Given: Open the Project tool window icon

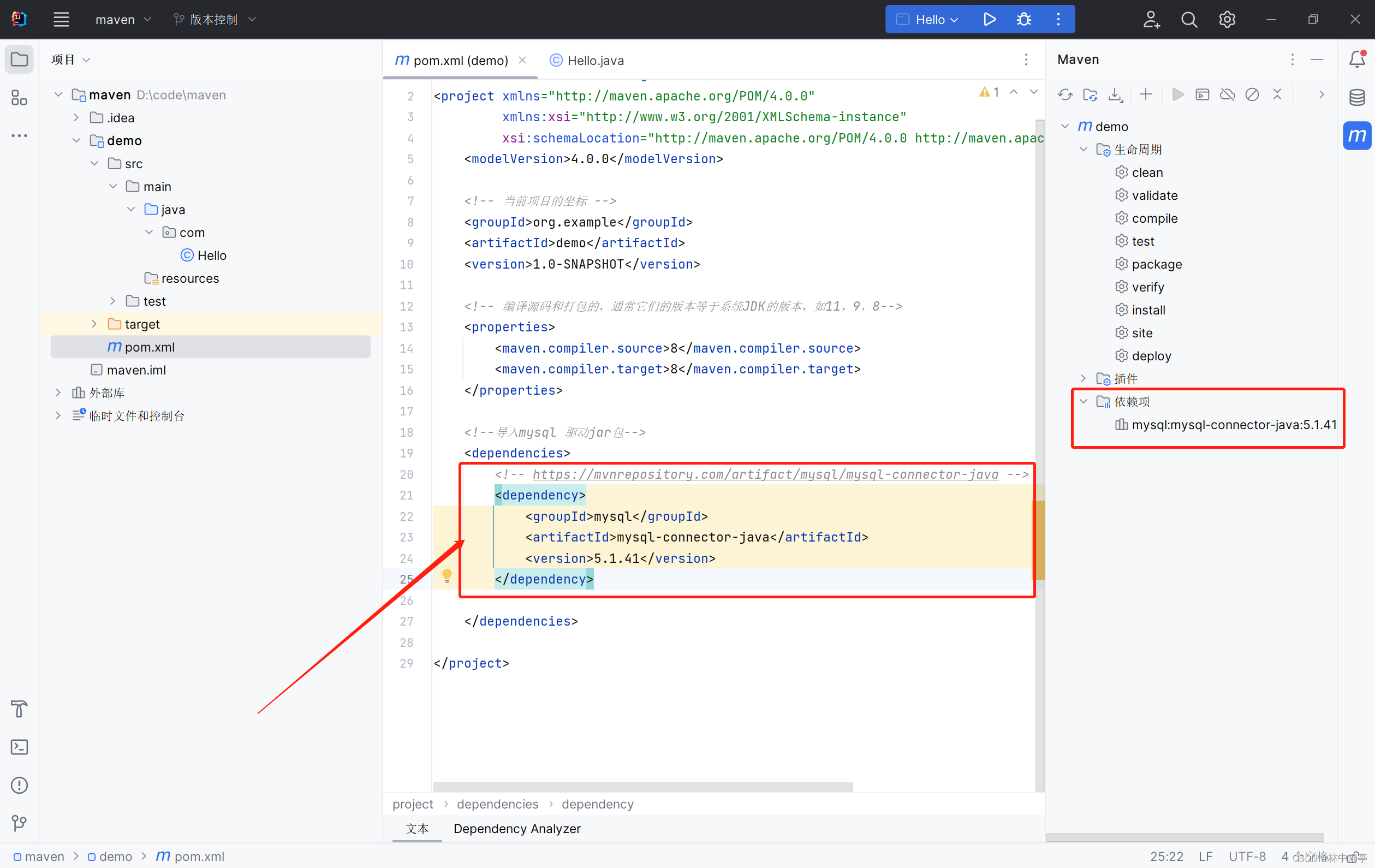Looking at the screenshot, I should (20, 60).
